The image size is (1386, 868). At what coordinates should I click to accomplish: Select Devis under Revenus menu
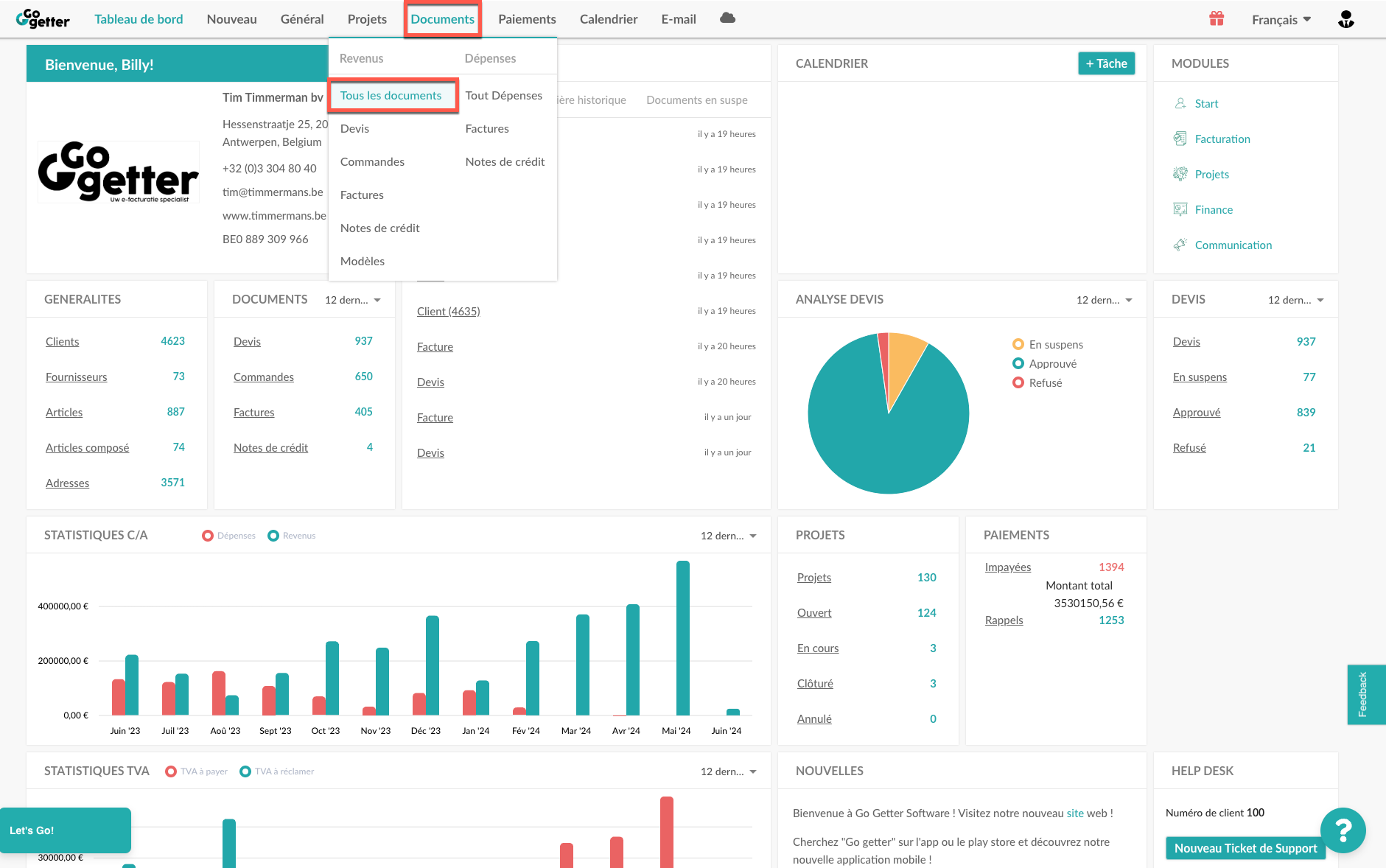coord(354,128)
